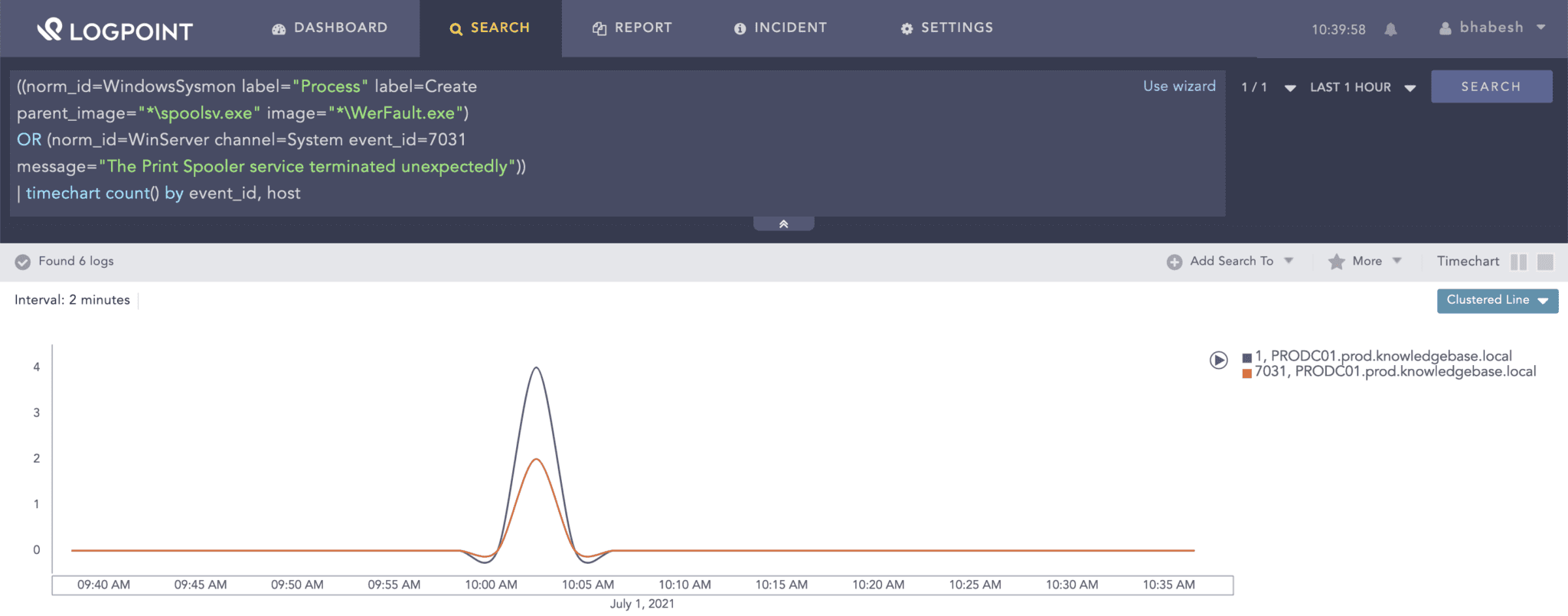Open the notifications bell icon
Viewport: 1568px width, 616px height.
[x=1390, y=30]
